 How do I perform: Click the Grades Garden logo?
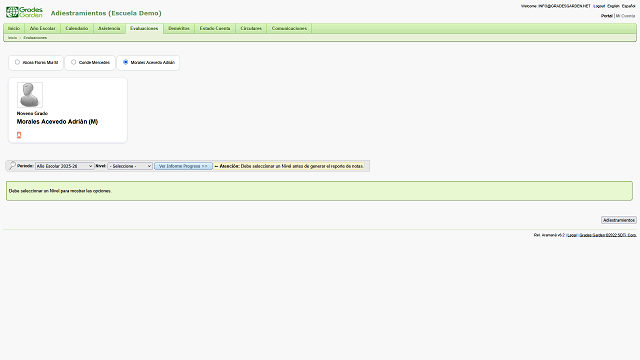coord(24,12)
